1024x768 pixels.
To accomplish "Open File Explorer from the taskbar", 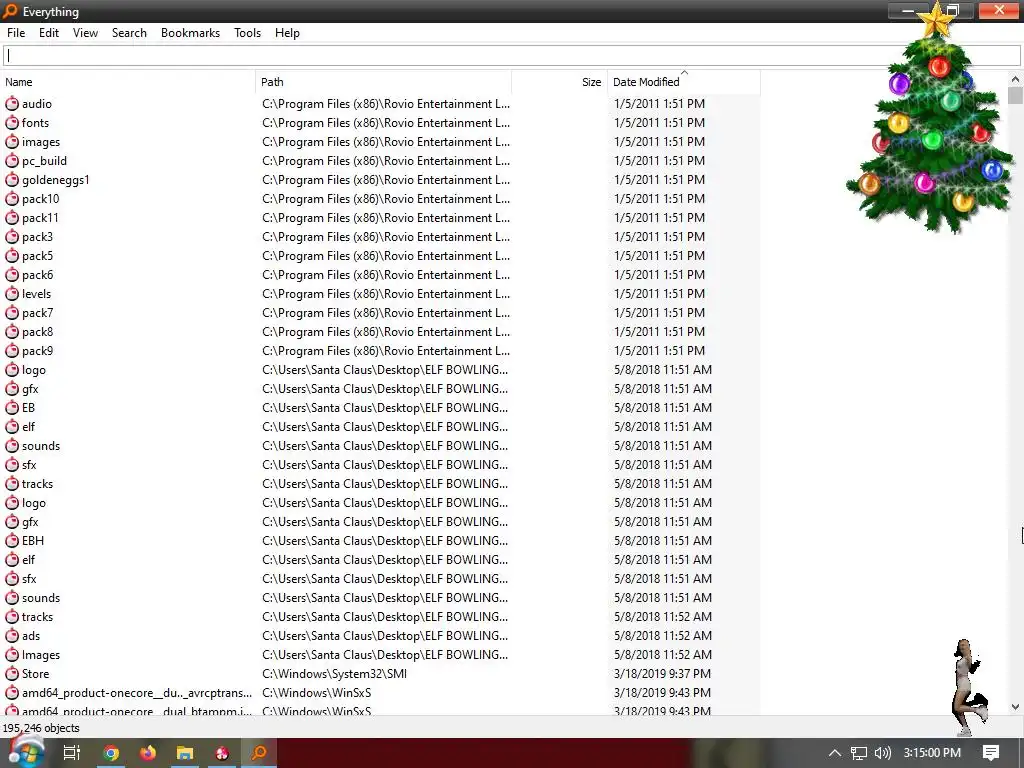I will pyautogui.click(x=185, y=753).
